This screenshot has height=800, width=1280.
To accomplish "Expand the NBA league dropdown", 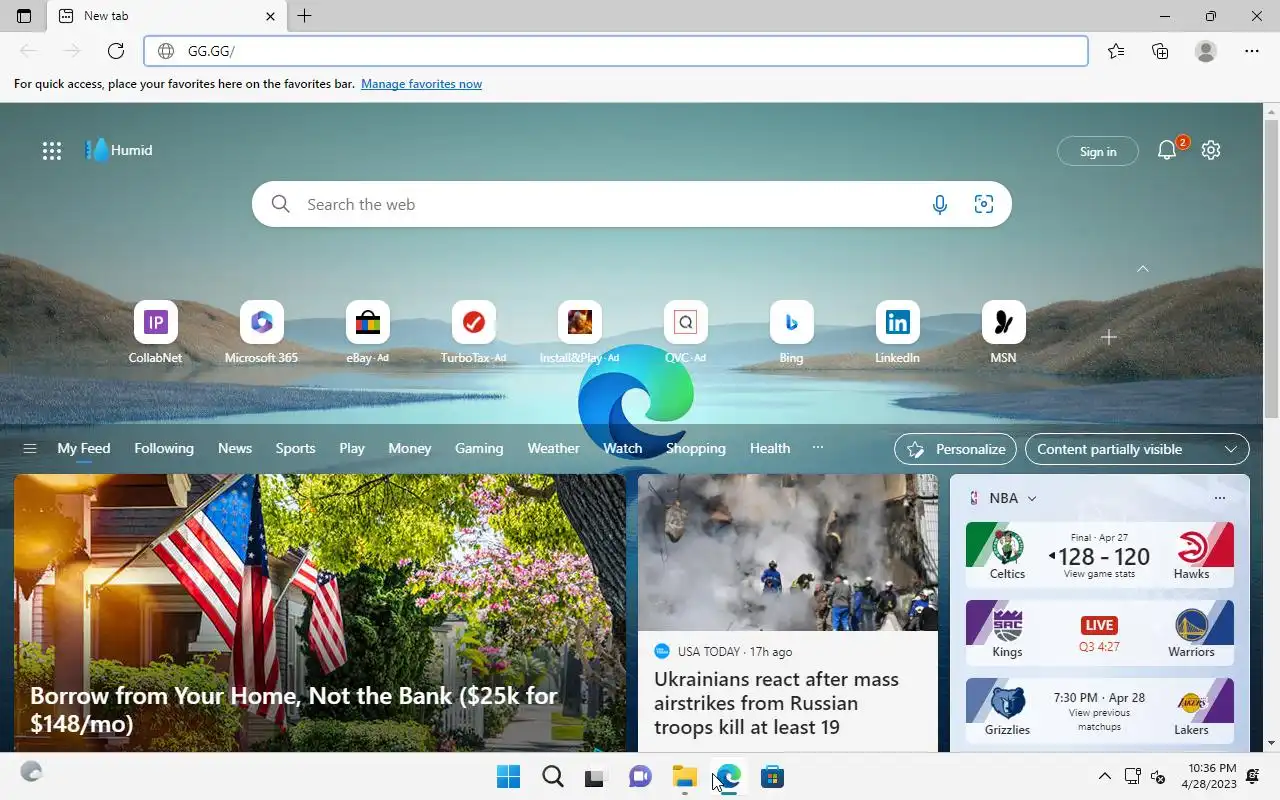I will point(1032,498).
